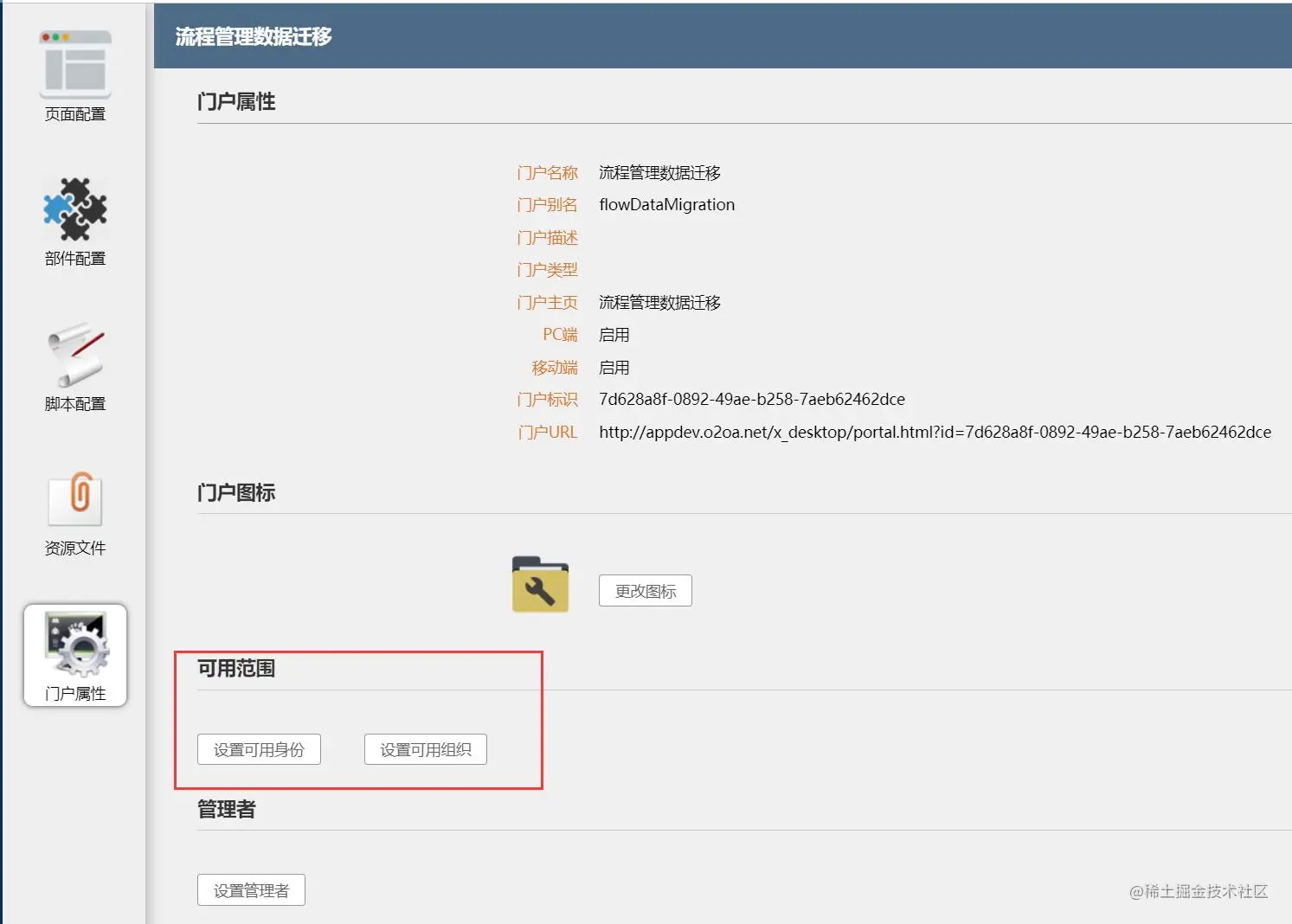Click the 门户主页 value 流程管理数据迁移
Screen dimensions: 1292x924
[x=659, y=302]
